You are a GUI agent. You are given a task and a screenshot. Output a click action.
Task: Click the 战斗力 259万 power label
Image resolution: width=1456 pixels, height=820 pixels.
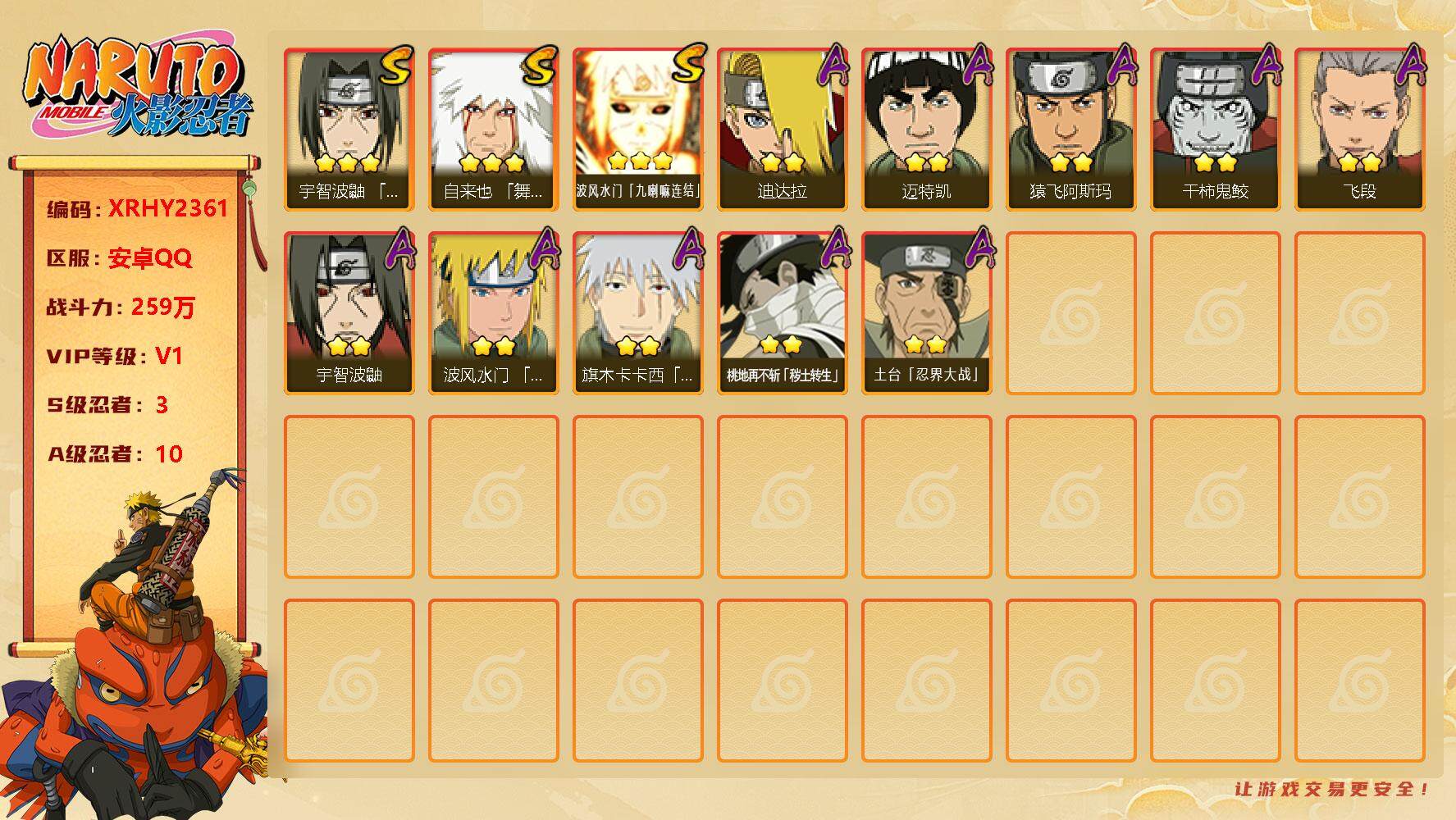[121, 307]
